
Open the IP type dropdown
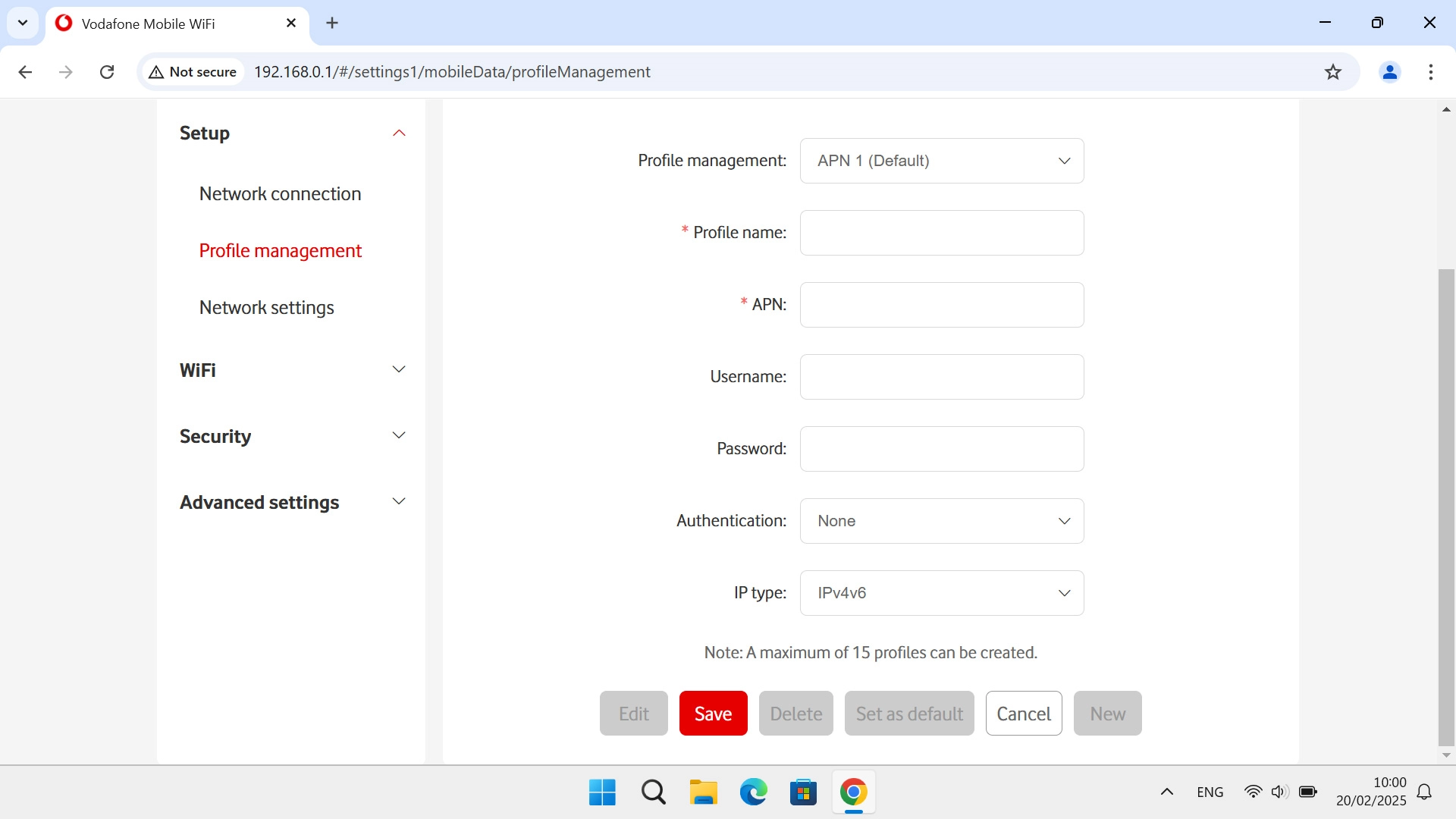click(941, 593)
